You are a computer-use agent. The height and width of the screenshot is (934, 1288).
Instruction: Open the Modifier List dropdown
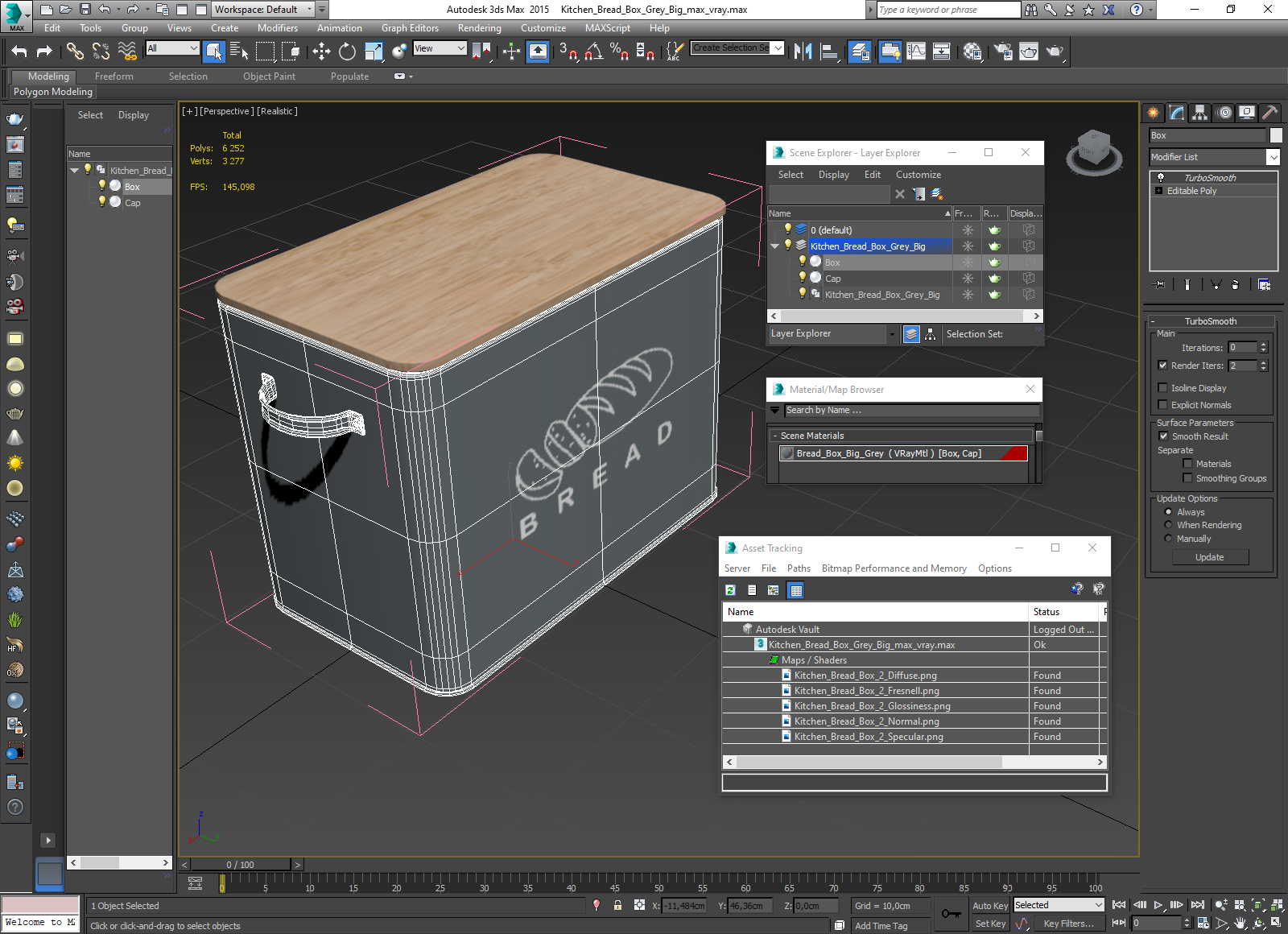point(1273,157)
